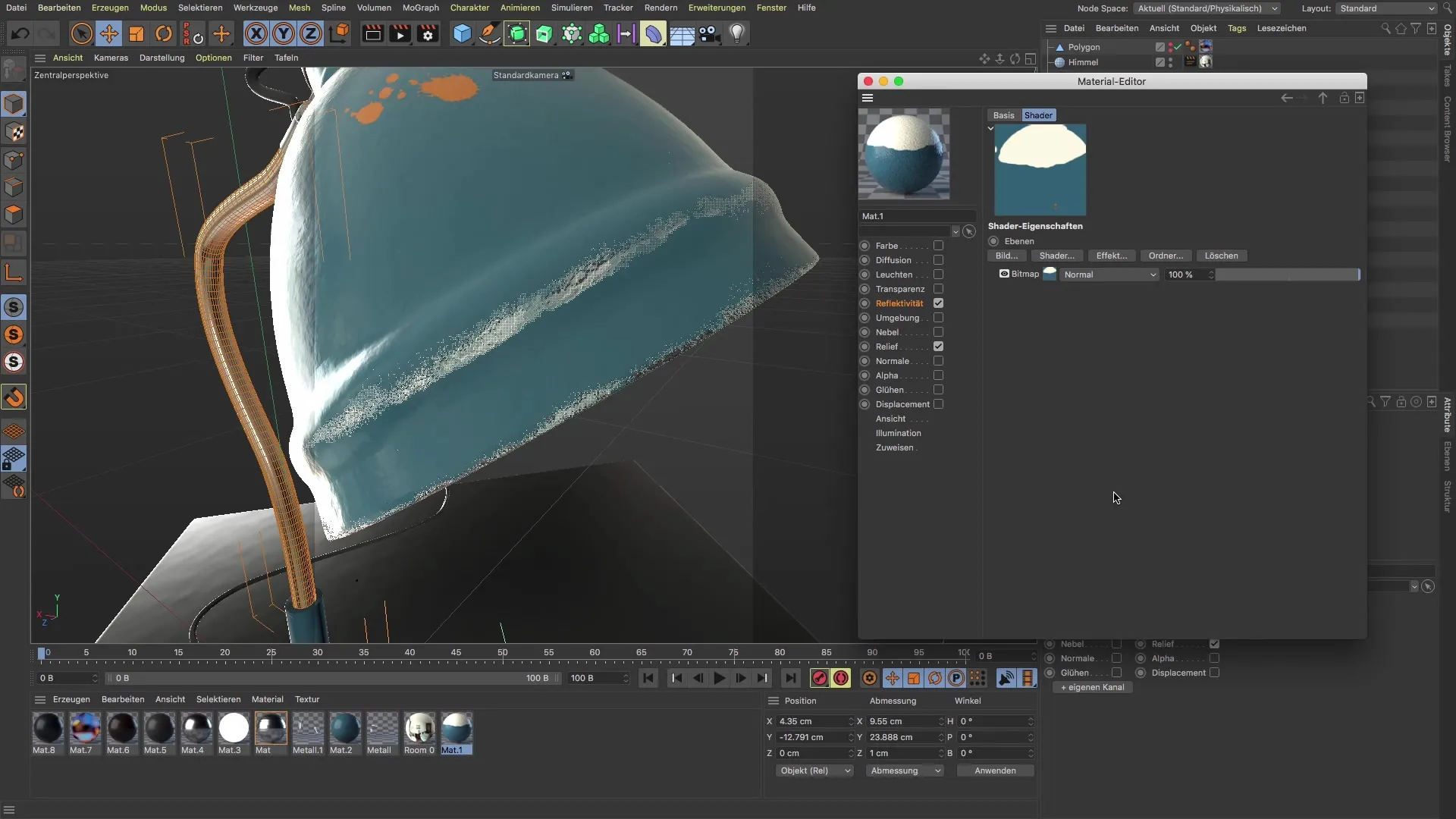Click the Camera object icon in toolbar

pos(709,33)
